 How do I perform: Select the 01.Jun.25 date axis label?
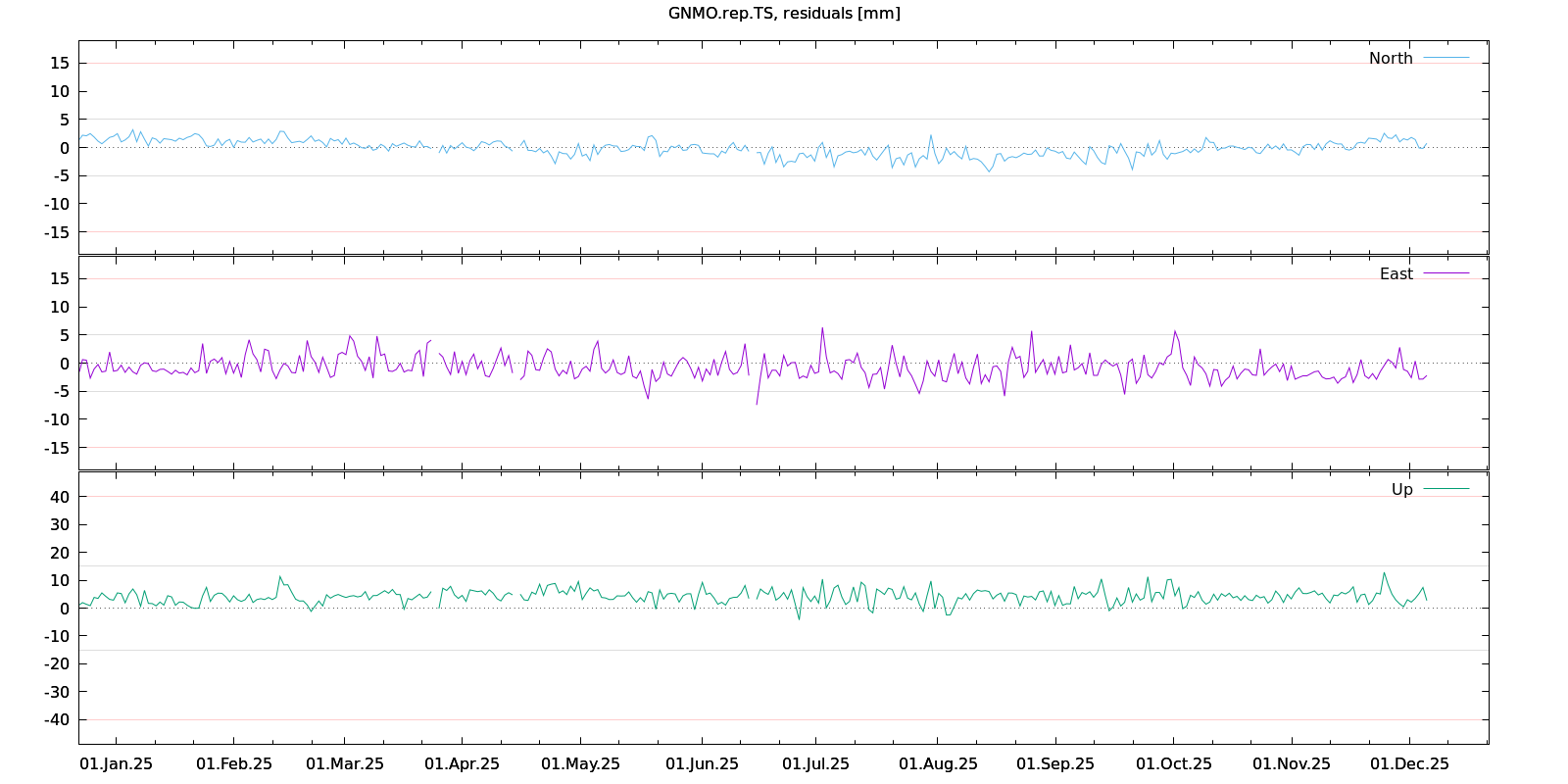click(702, 764)
